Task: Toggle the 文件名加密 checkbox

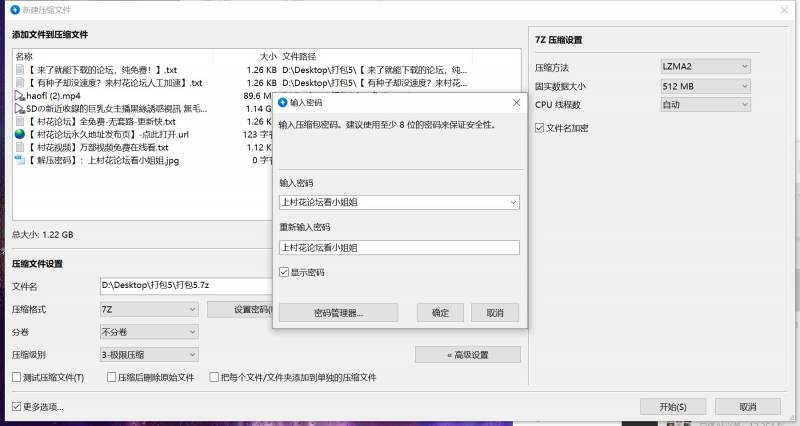Action: click(541, 128)
